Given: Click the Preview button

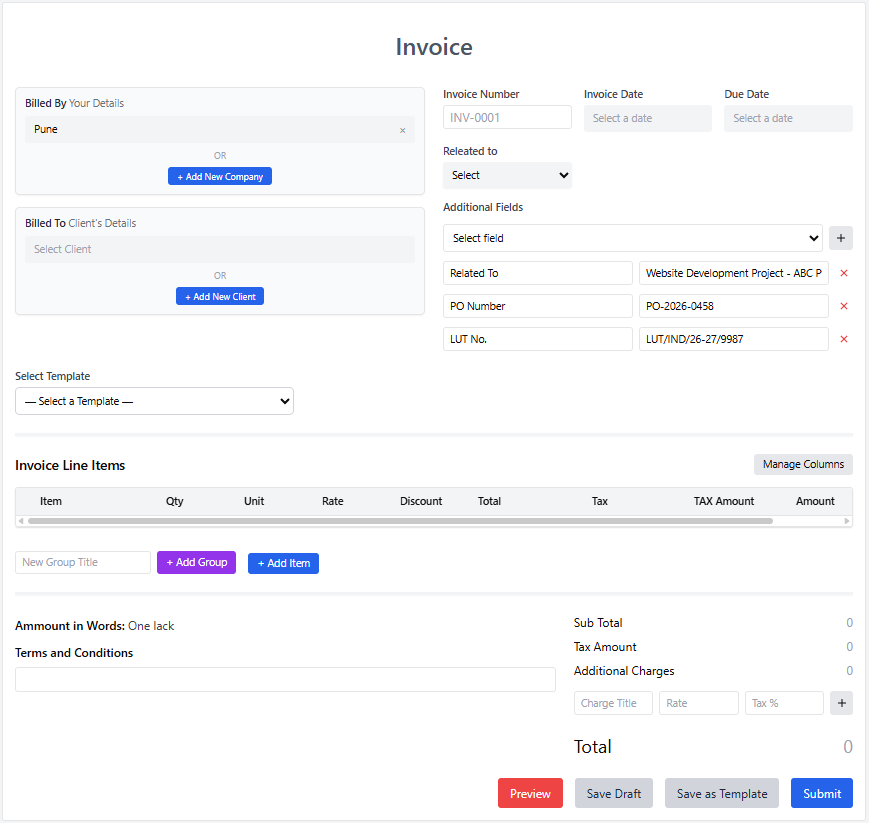Looking at the screenshot, I should (x=530, y=793).
